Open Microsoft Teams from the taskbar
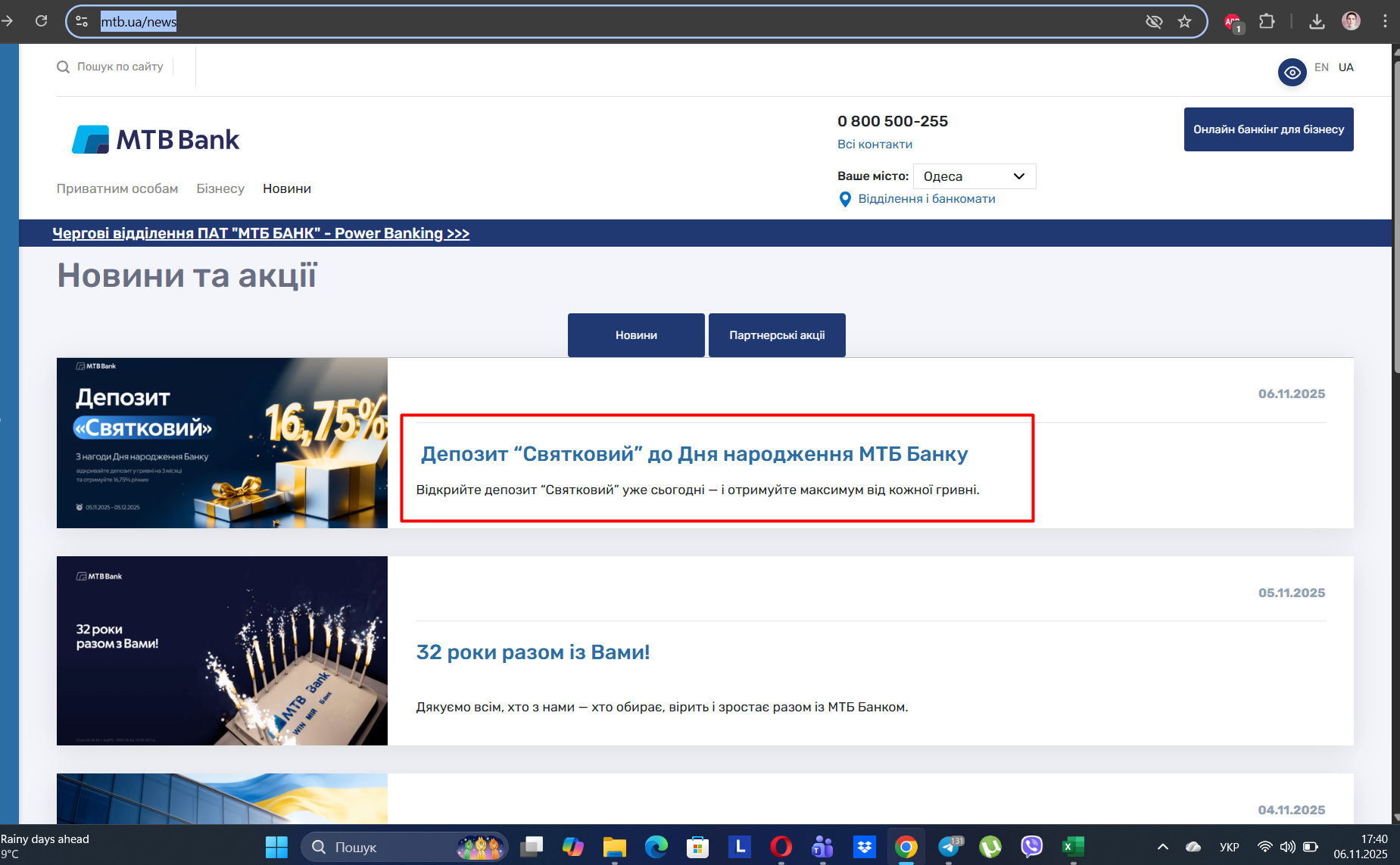The width and height of the screenshot is (1400, 865). (823, 847)
